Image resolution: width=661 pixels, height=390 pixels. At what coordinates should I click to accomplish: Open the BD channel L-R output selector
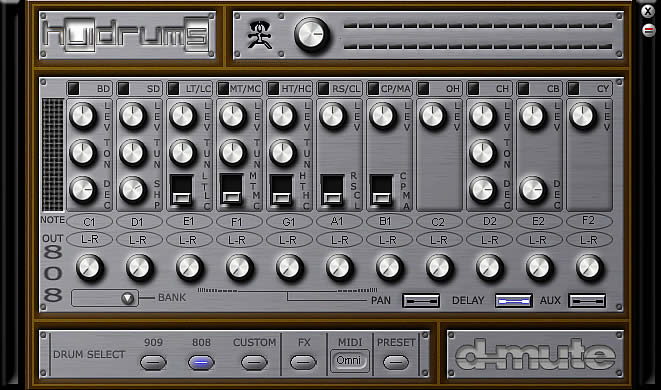(89, 239)
